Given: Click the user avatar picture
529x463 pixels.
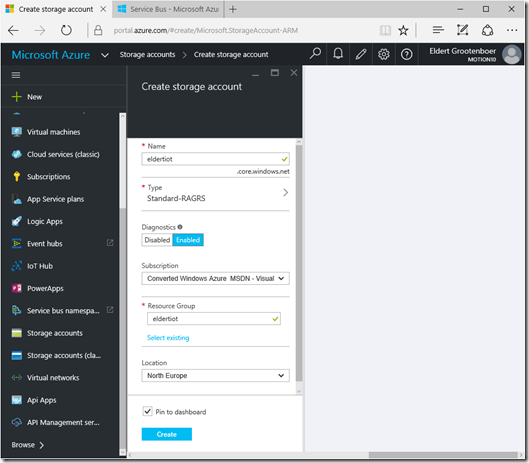Looking at the screenshot, I should pos(512,54).
